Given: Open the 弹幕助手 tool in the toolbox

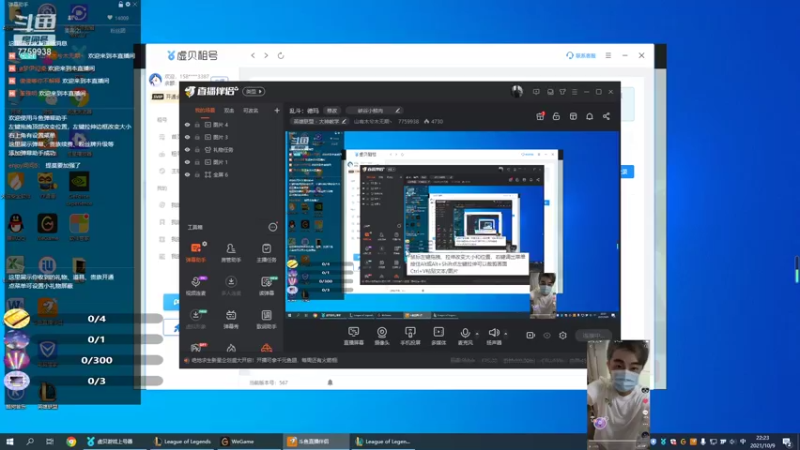Looking at the screenshot, I should tap(196, 253).
